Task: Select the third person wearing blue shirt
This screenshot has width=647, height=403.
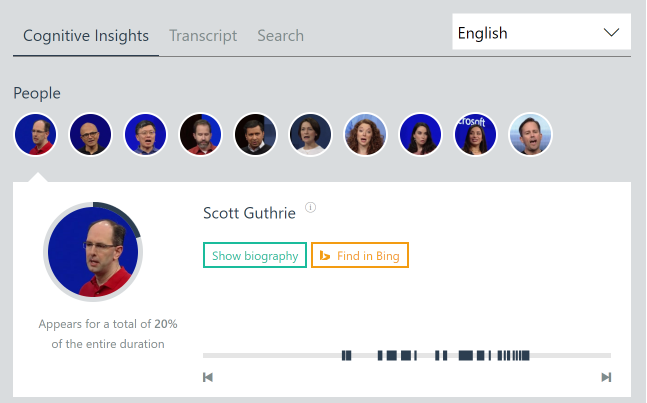Action: [145, 134]
